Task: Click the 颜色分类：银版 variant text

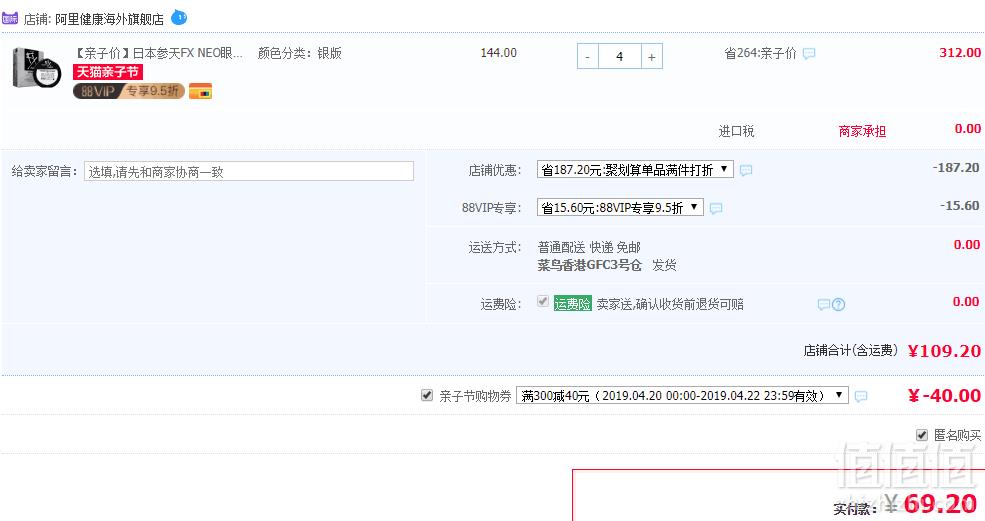Action: (x=300, y=53)
